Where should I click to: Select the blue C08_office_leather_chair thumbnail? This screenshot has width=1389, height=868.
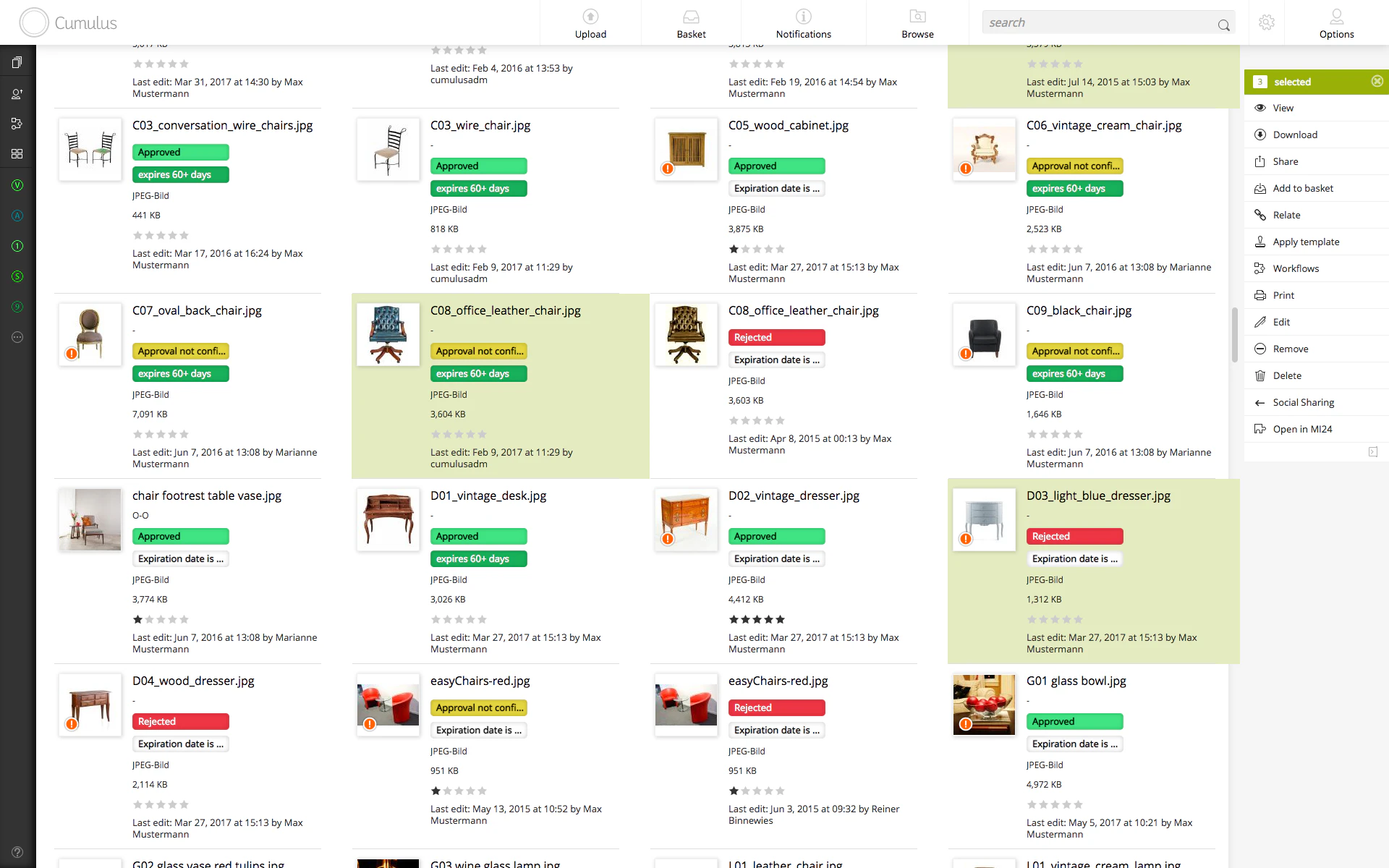(388, 335)
